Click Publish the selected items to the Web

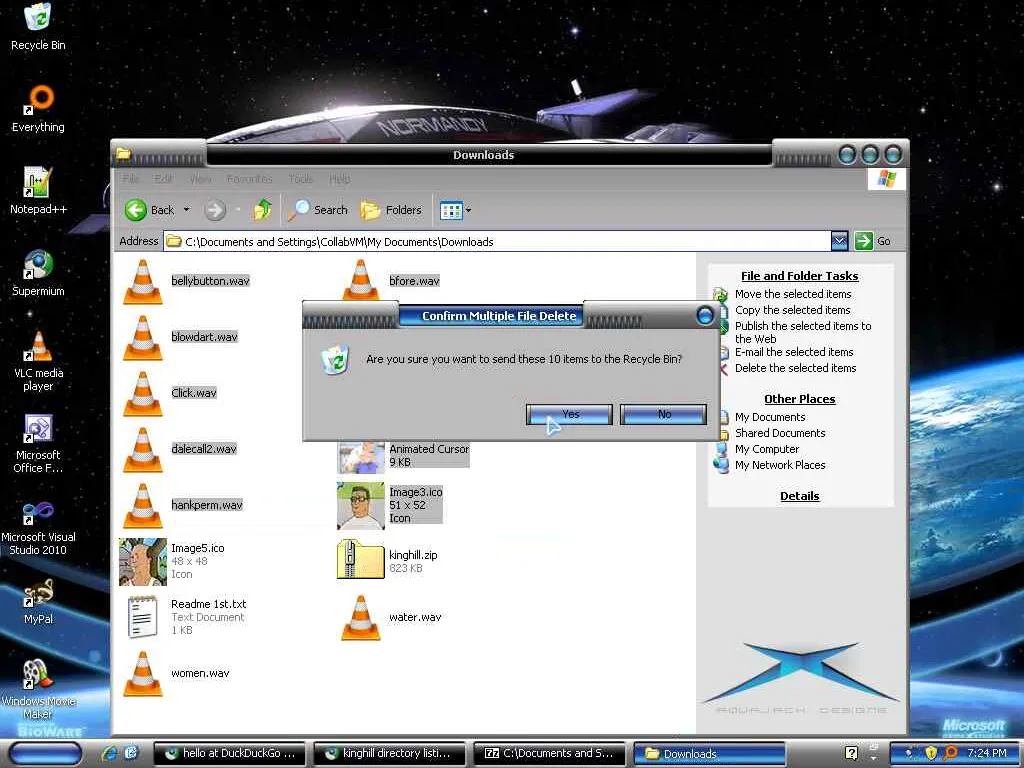point(803,332)
